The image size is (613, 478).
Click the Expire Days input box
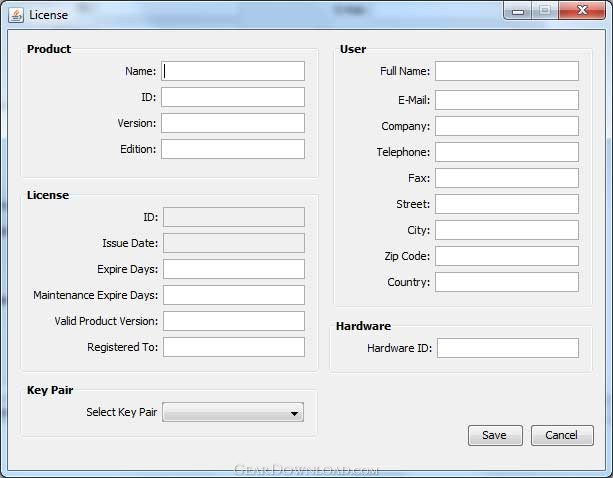(233, 269)
